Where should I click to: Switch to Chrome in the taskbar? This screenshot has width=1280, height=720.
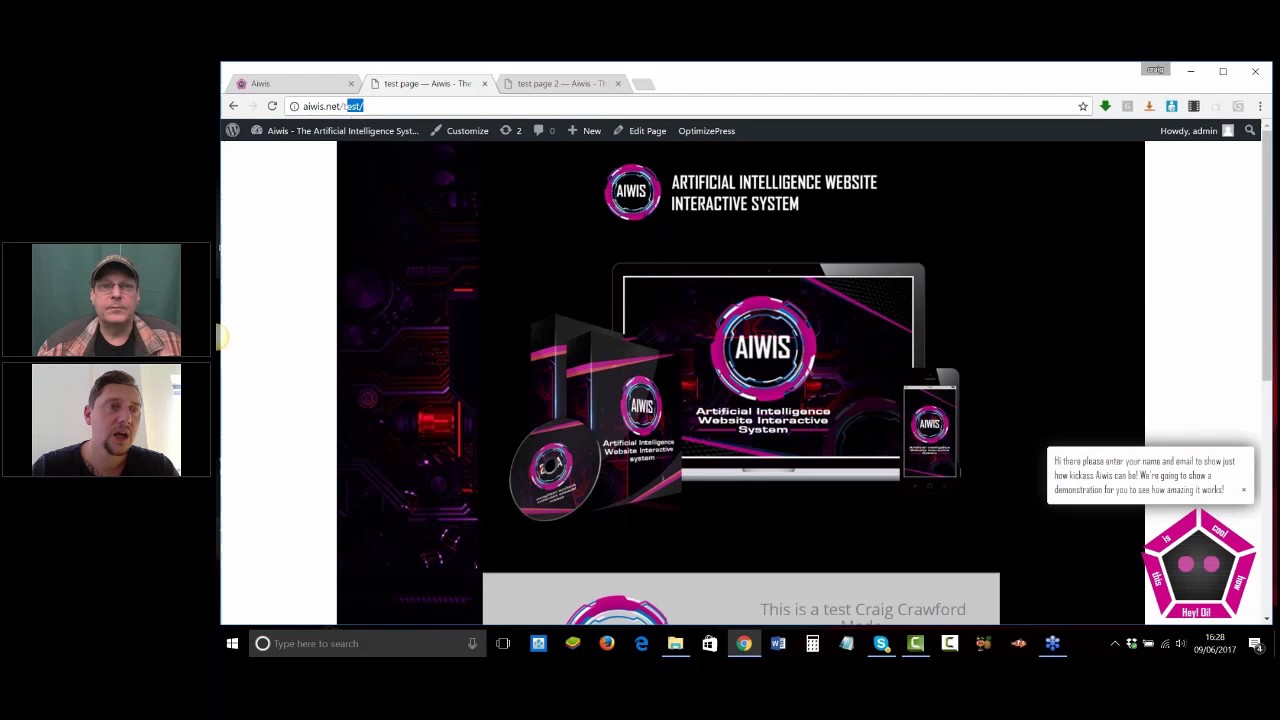click(744, 644)
